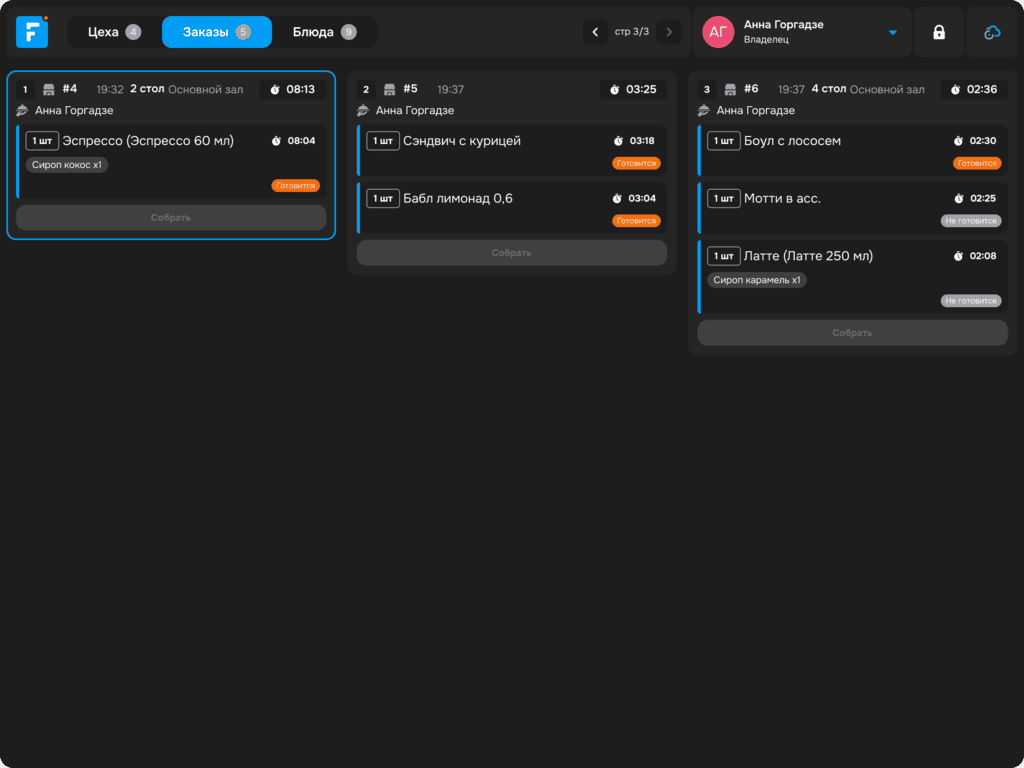Click the number 2 badge of order #5
This screenshot has width=1024, height=768.
[x=366, y=89]
